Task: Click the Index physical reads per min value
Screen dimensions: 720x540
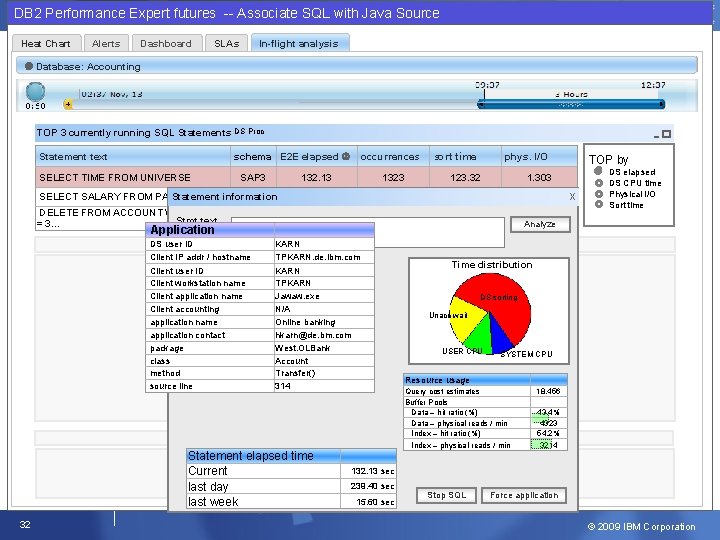Action: 548,445
